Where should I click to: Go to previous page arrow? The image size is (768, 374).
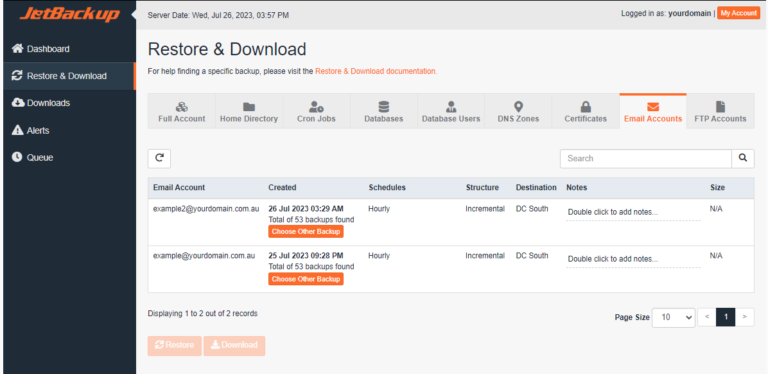pyautogui.click(x=707, y=317)
